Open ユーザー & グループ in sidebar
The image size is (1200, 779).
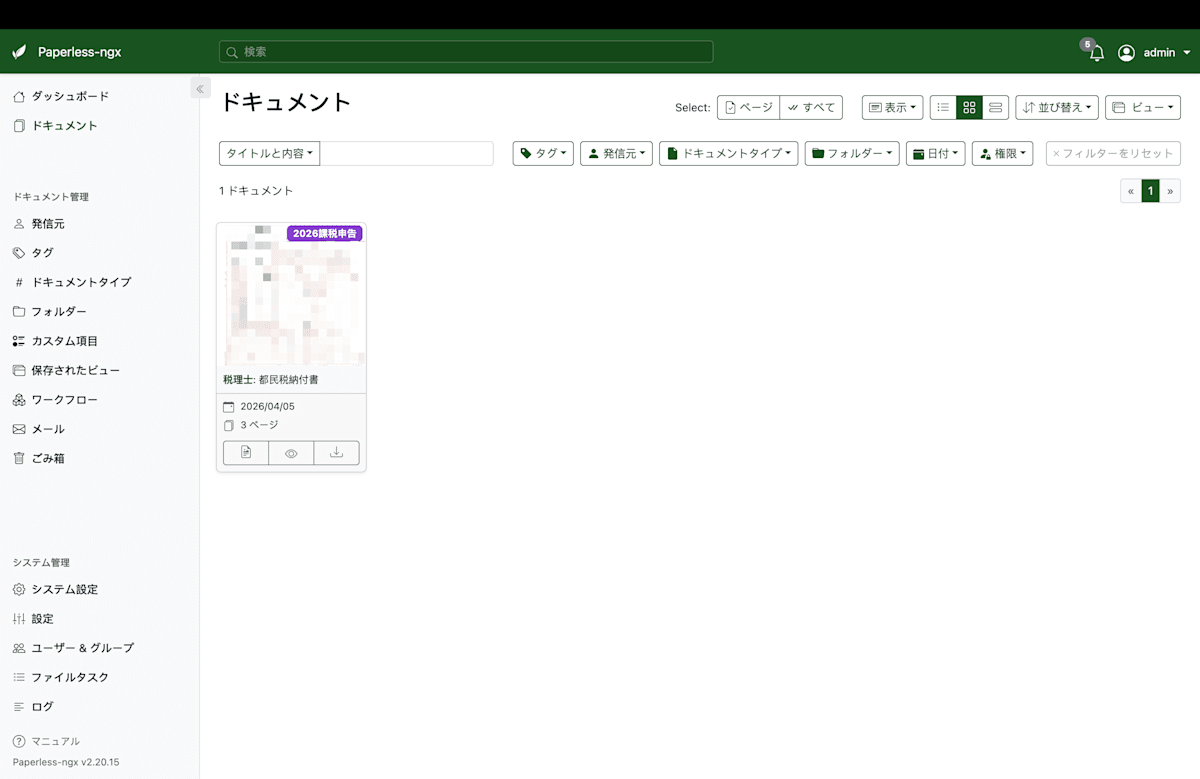[73, 648]
